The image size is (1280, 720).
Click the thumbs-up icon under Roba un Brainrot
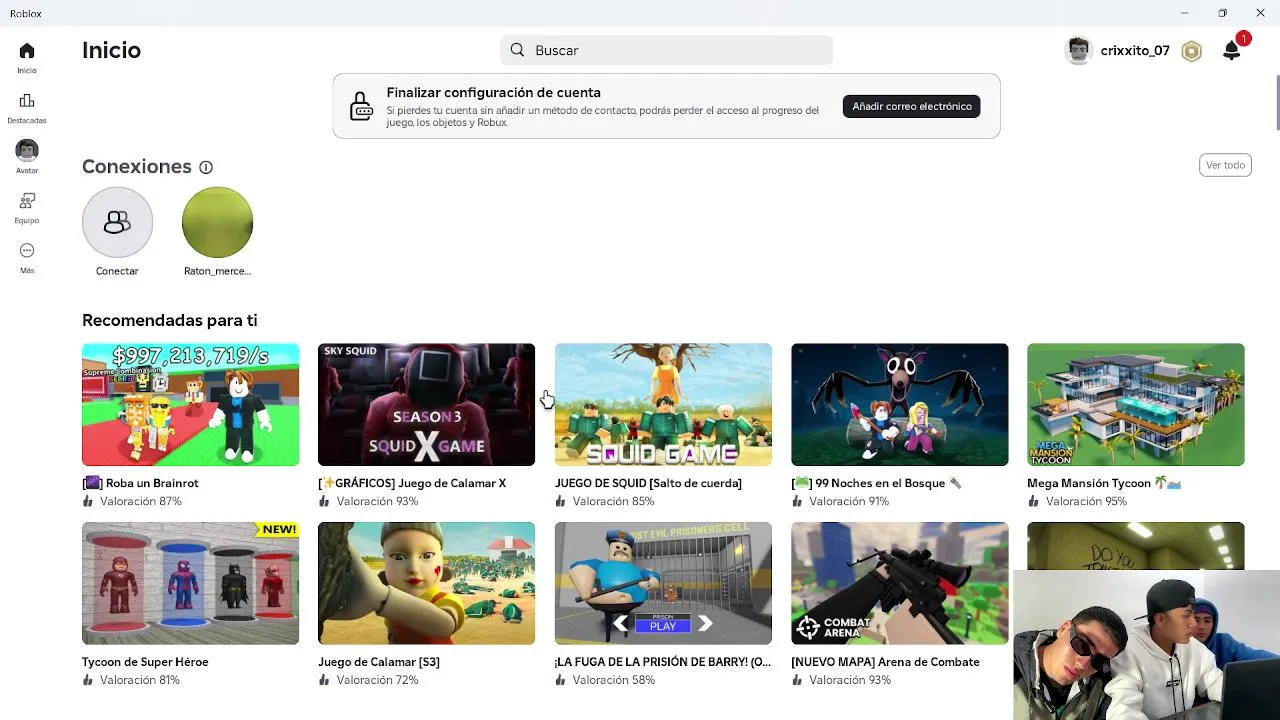tap(88, 501)
